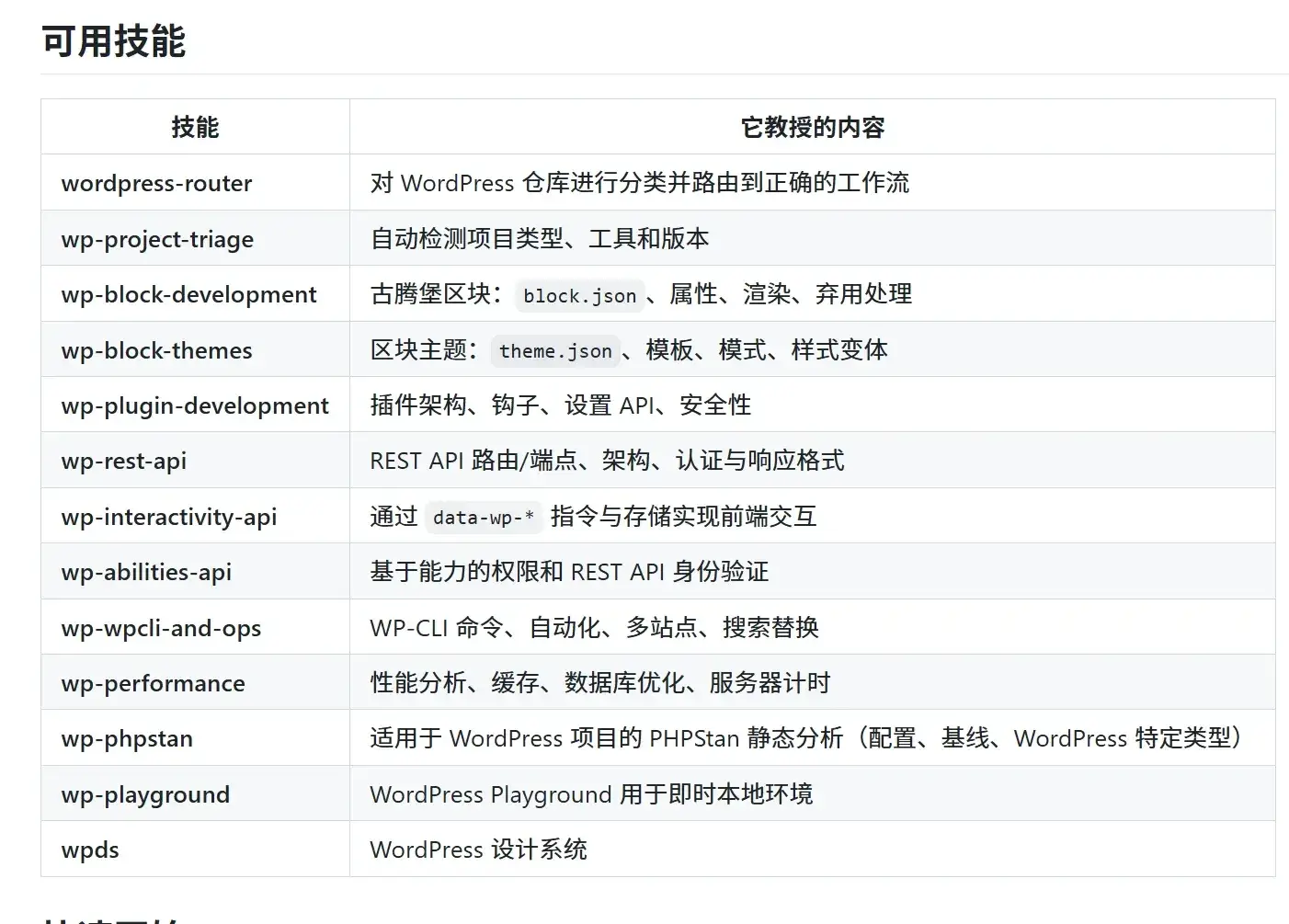Click the wp-playground skill name
This screenshot has width=1289, height=924.
145,794
